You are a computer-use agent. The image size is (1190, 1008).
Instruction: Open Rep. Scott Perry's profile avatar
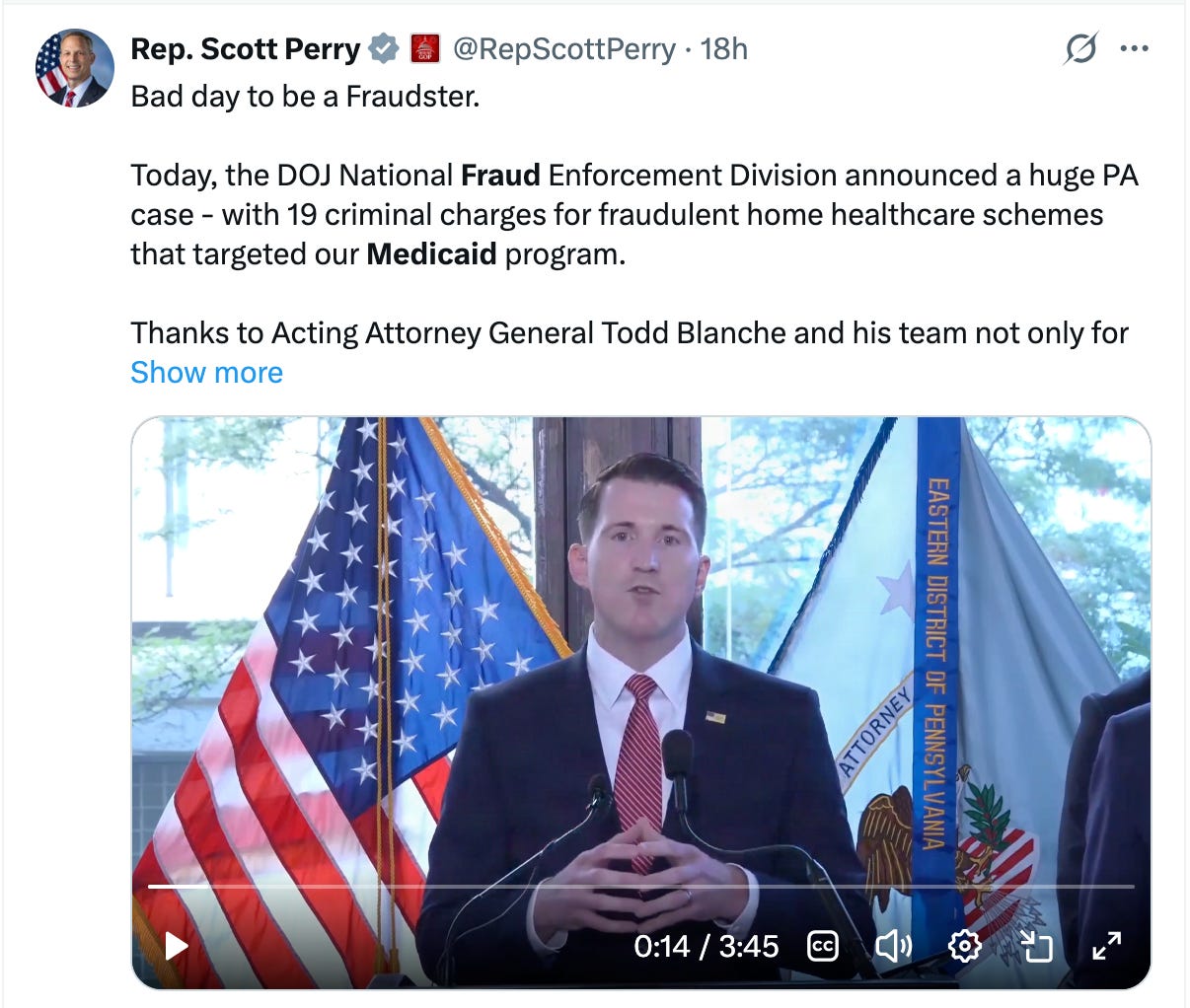[75, 68]
